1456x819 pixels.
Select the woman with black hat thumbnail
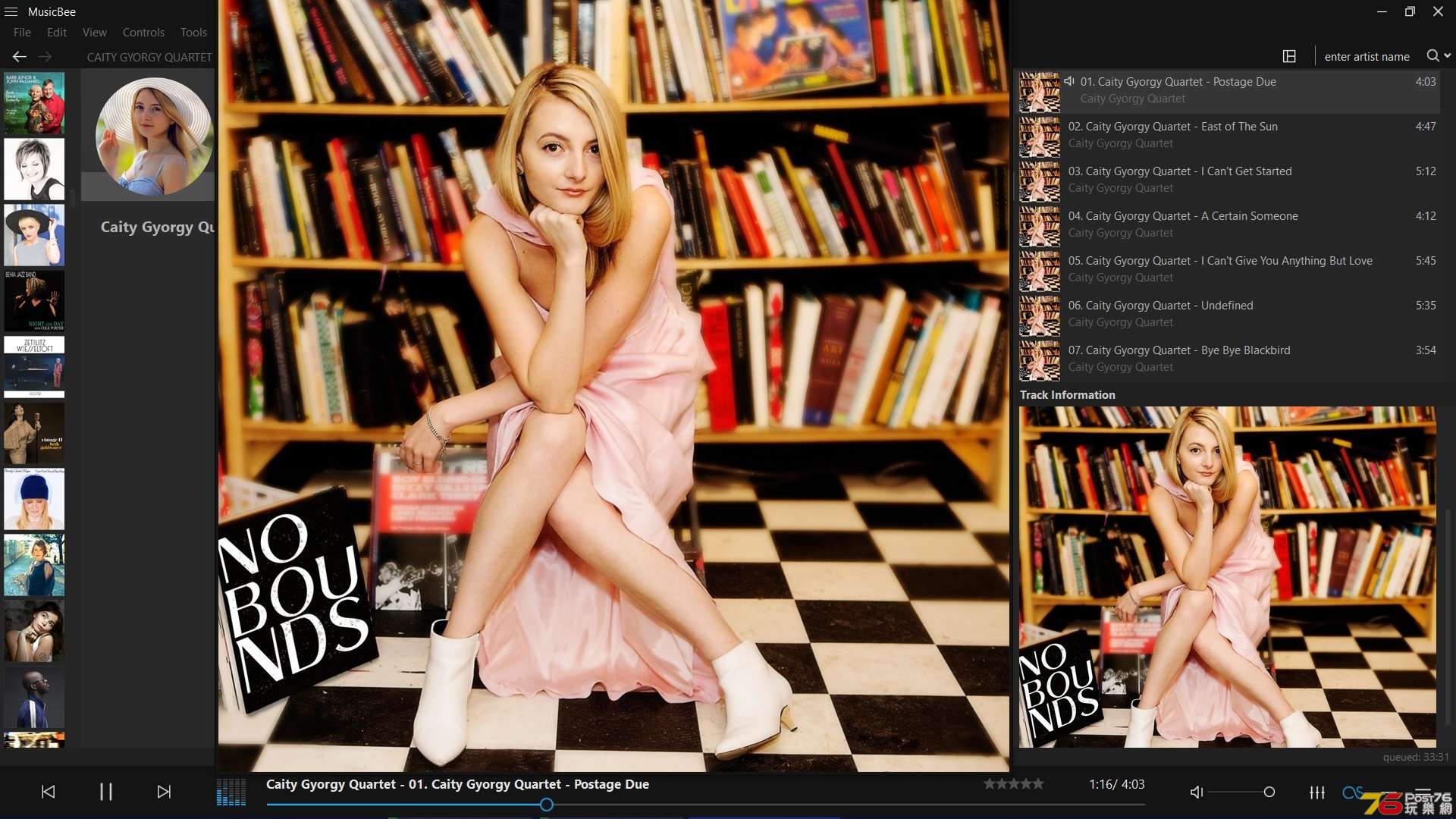tap(34, 235)
